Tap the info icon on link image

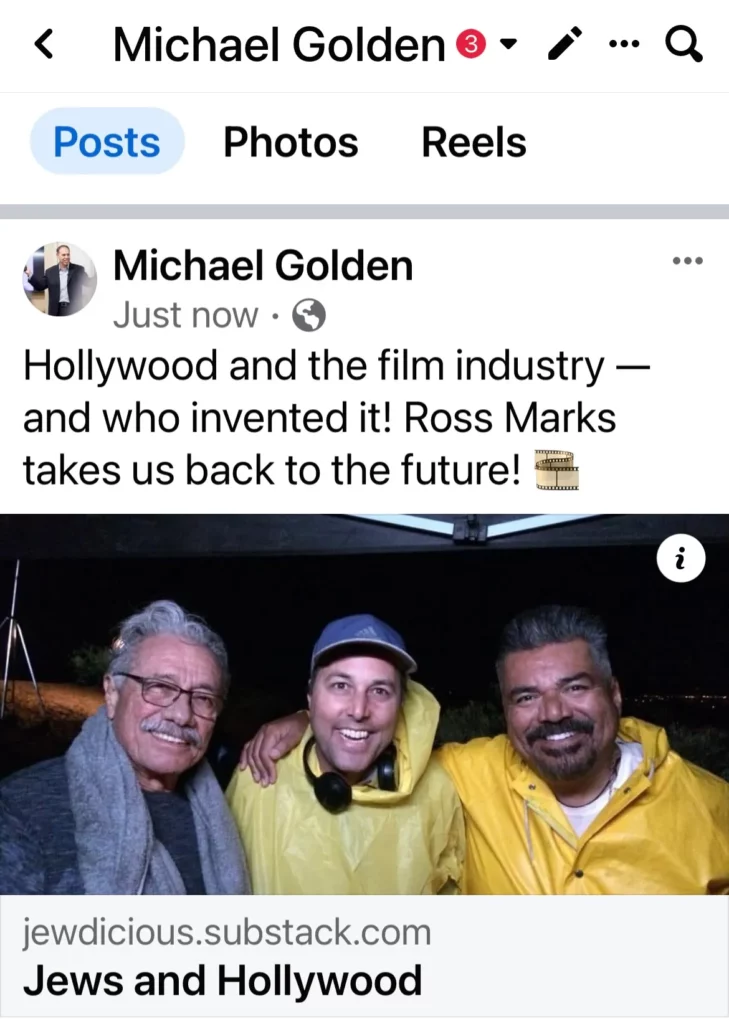pos(681,559)
